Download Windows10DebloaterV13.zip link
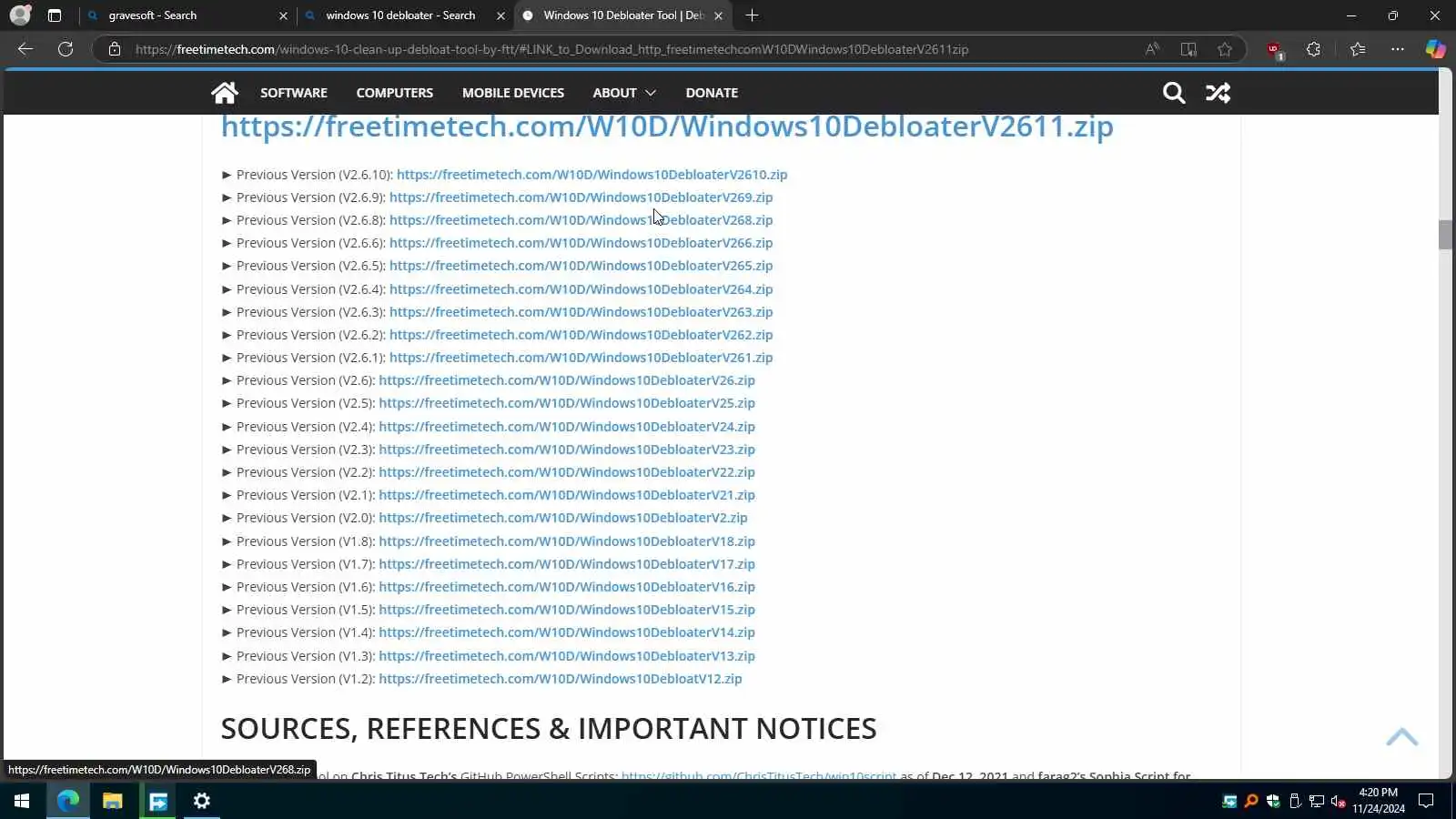The height and width of the screenshot is (819, 1456). [567, 656]
